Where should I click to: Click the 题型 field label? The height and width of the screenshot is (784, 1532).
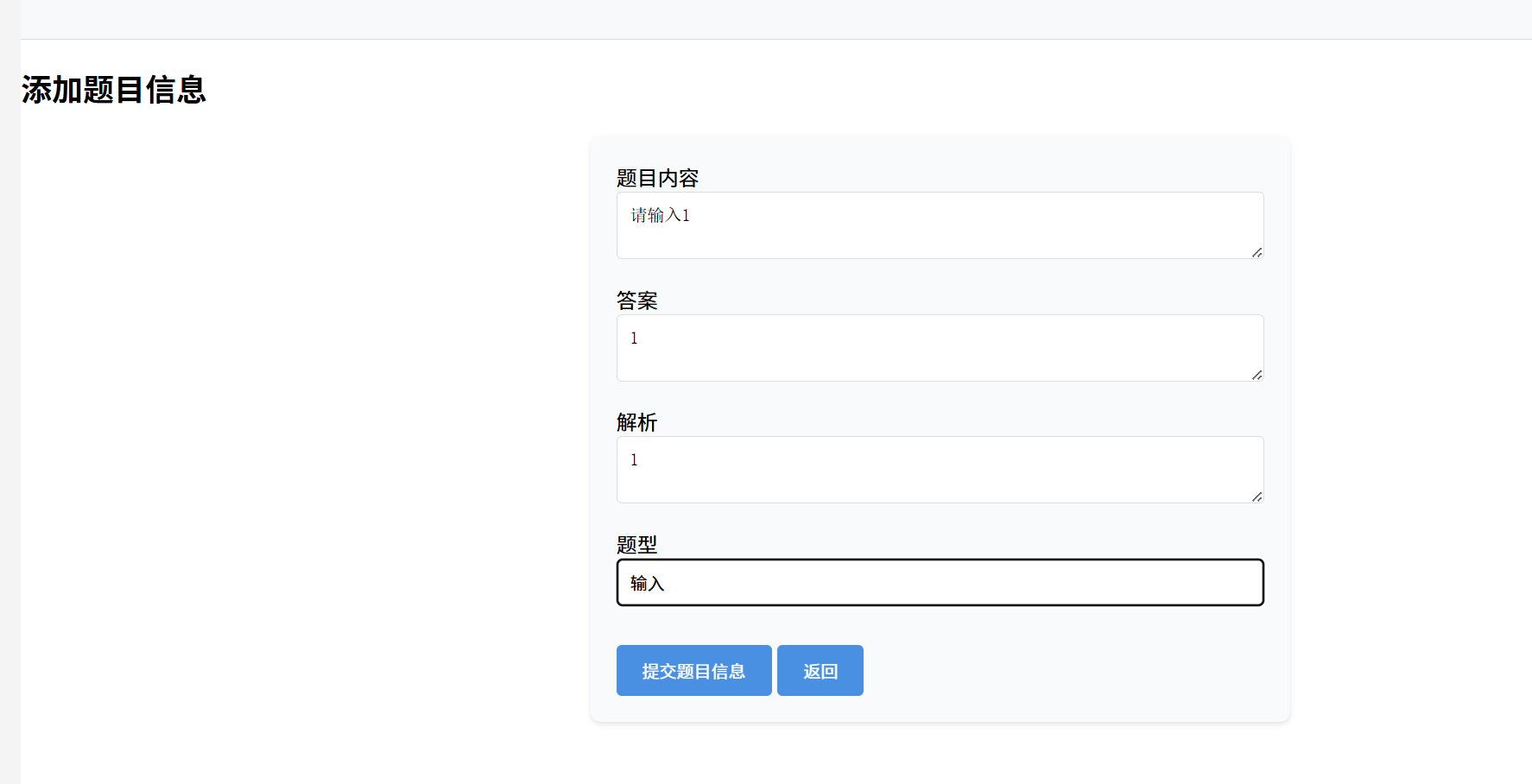click(x=636, y=545)
